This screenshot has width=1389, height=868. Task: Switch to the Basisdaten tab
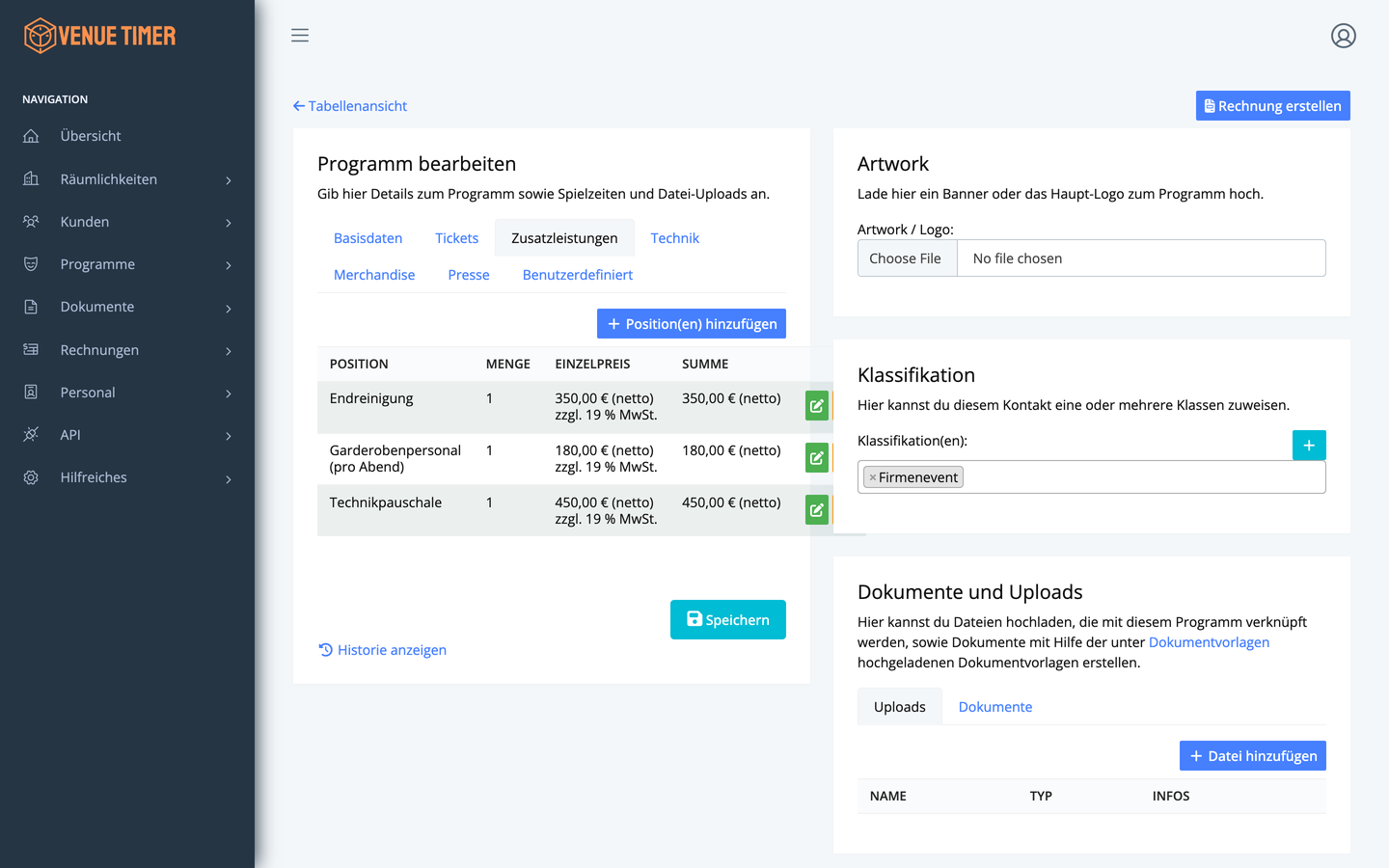368,238
